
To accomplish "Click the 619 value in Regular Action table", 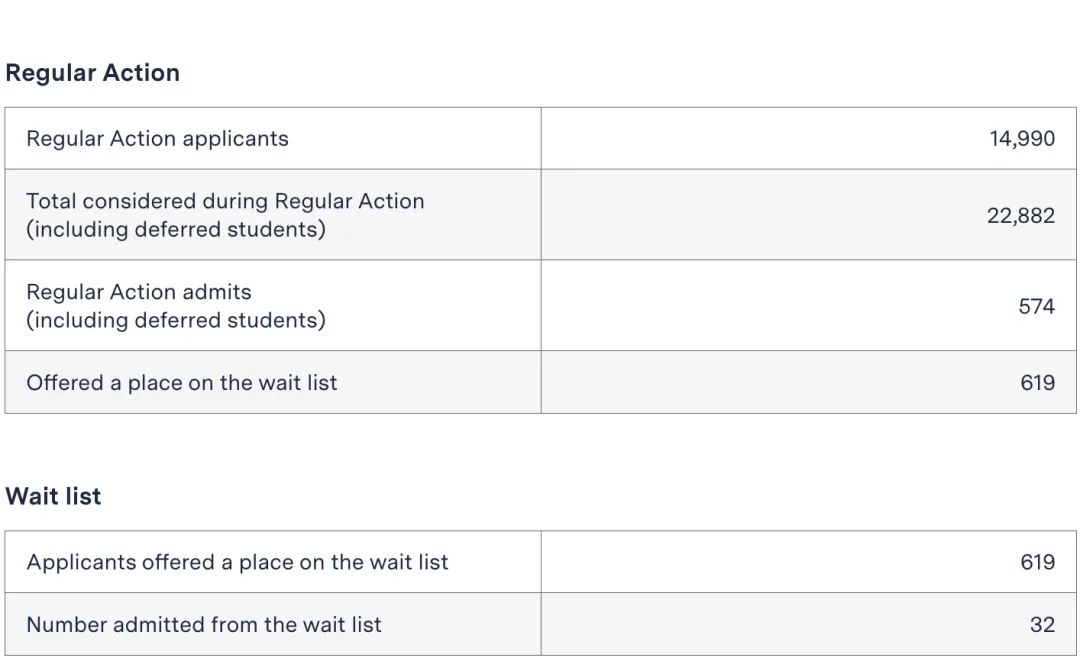I will click(x=1037, y=383).
